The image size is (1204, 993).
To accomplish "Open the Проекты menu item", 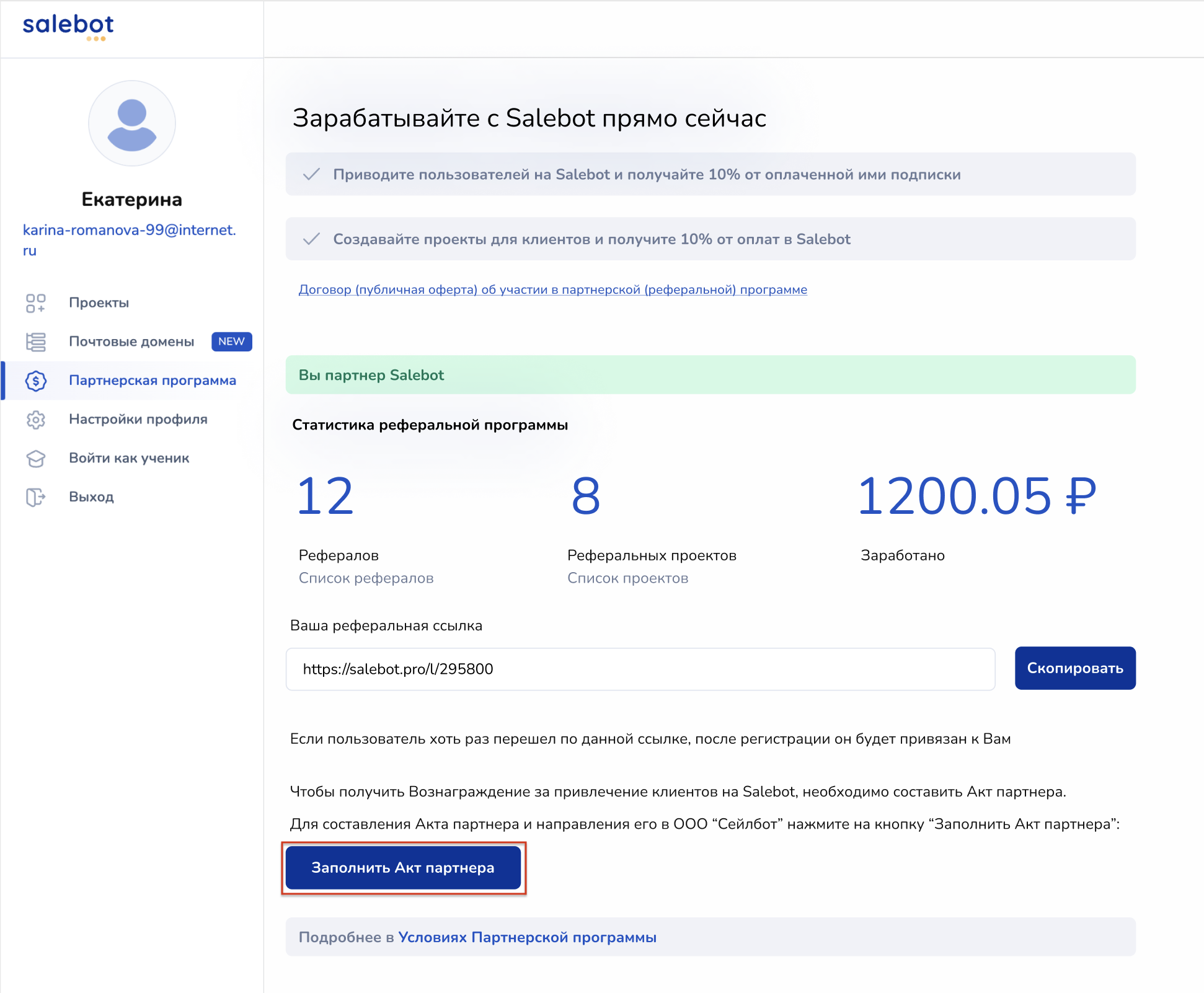I will click(99, 303).
